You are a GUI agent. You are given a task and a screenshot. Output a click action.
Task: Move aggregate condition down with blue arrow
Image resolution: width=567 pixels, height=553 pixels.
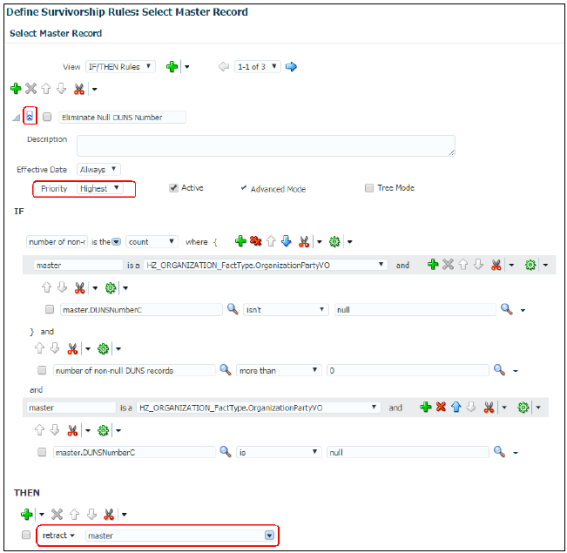tap(286, 241)
